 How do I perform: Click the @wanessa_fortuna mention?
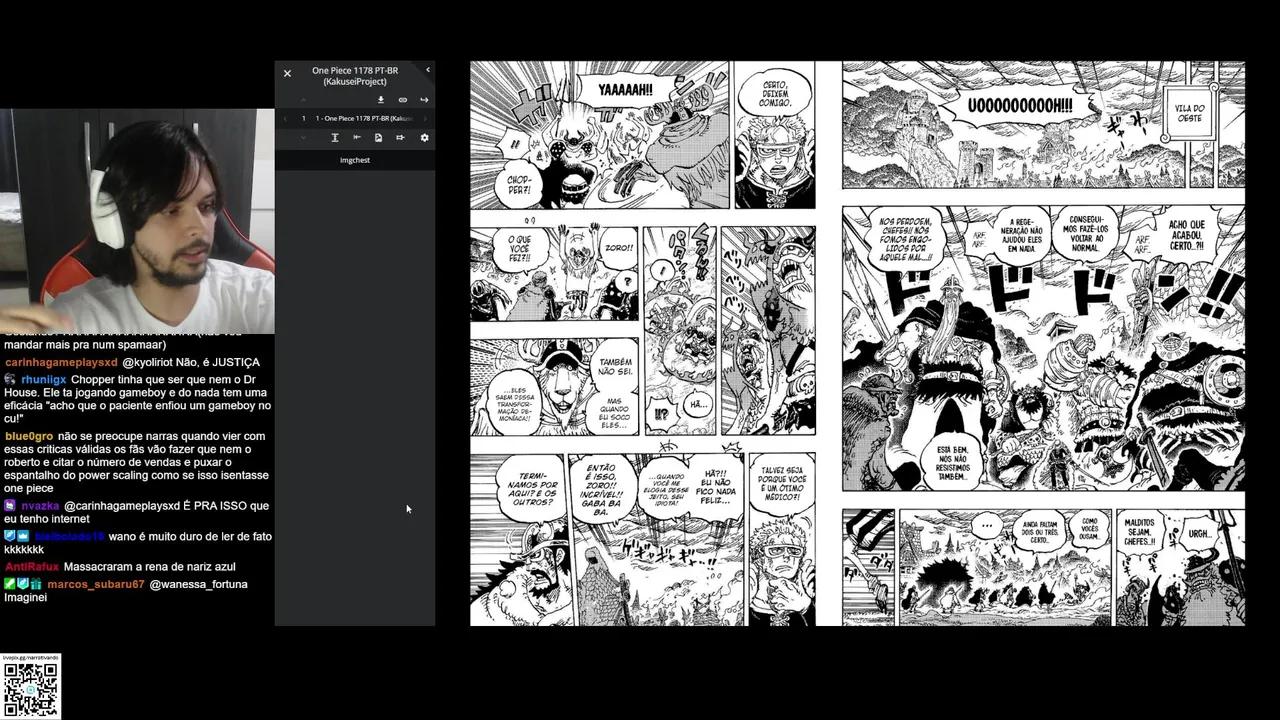point(198,584)
